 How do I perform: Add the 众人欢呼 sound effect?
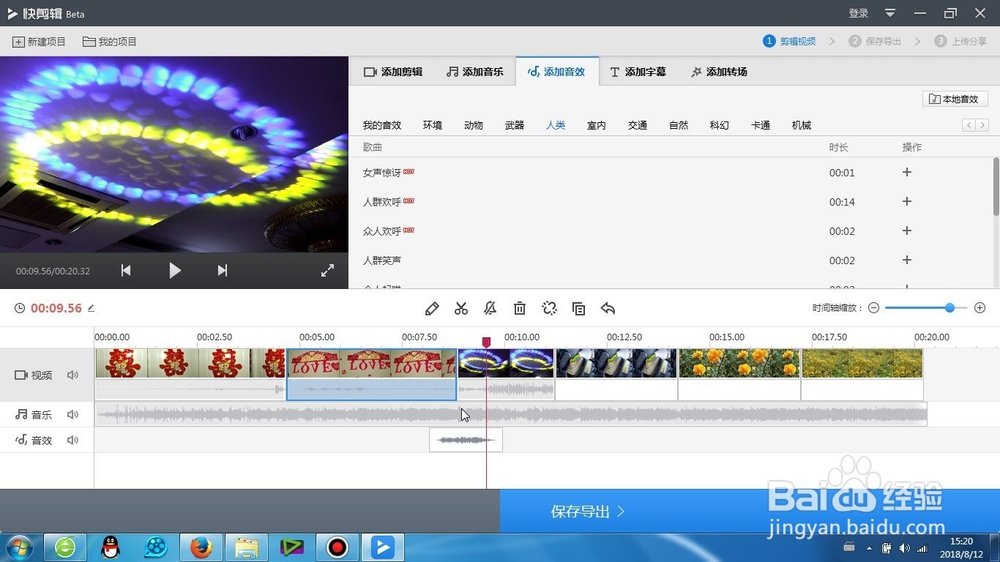[907, 231]
